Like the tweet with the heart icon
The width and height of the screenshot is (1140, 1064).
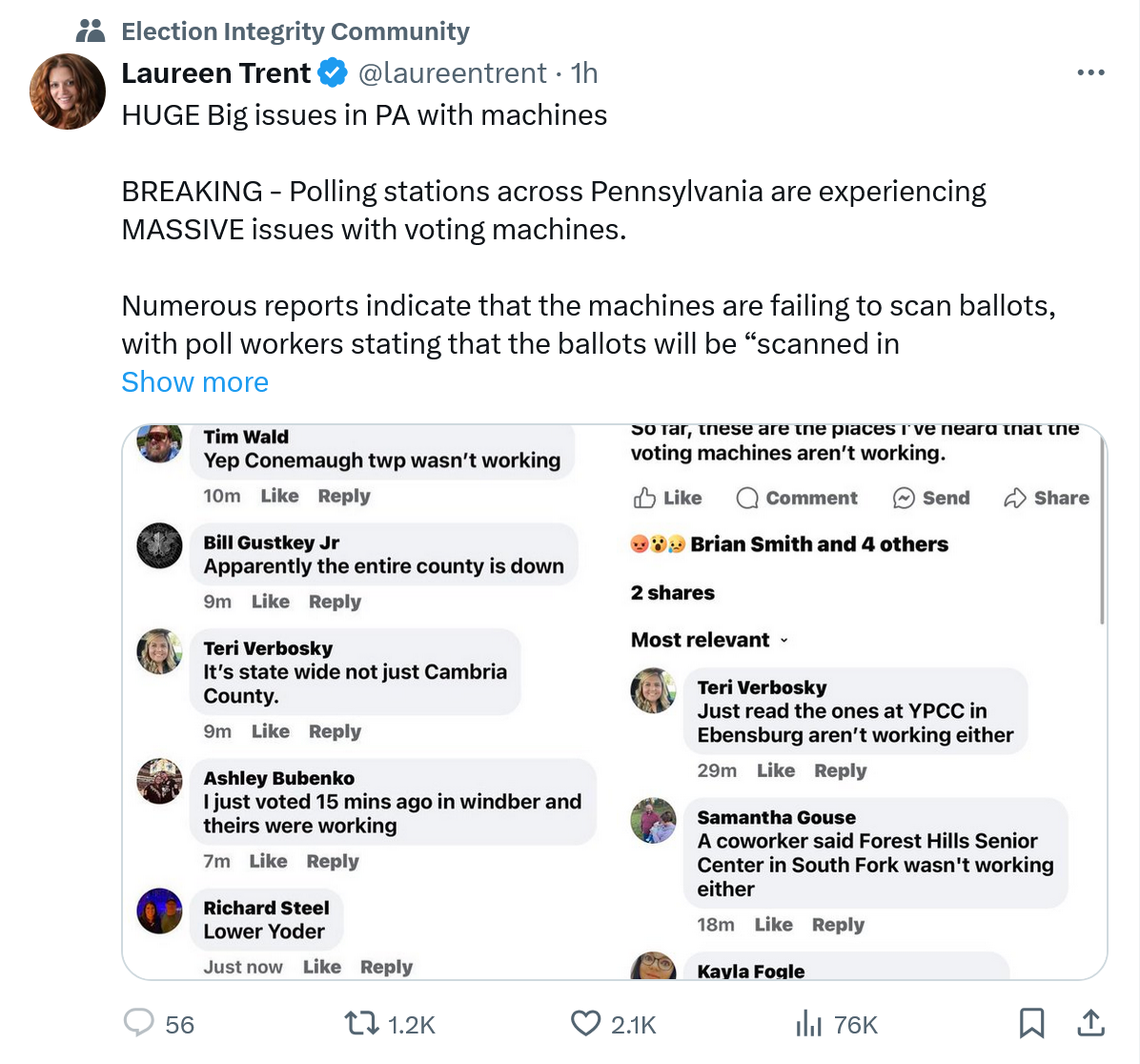585,1023
